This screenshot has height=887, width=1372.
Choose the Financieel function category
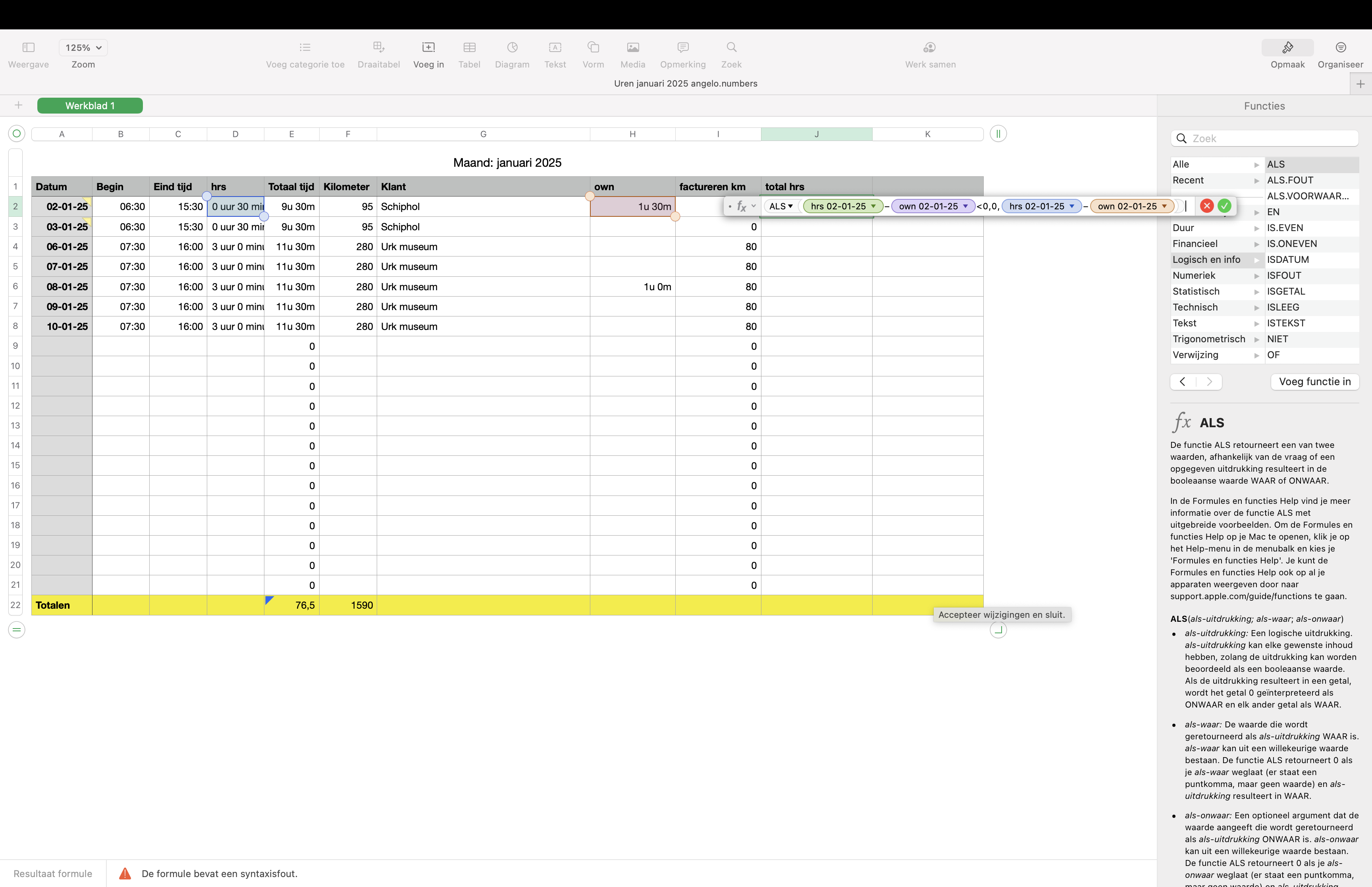[x=1195, y=244]
